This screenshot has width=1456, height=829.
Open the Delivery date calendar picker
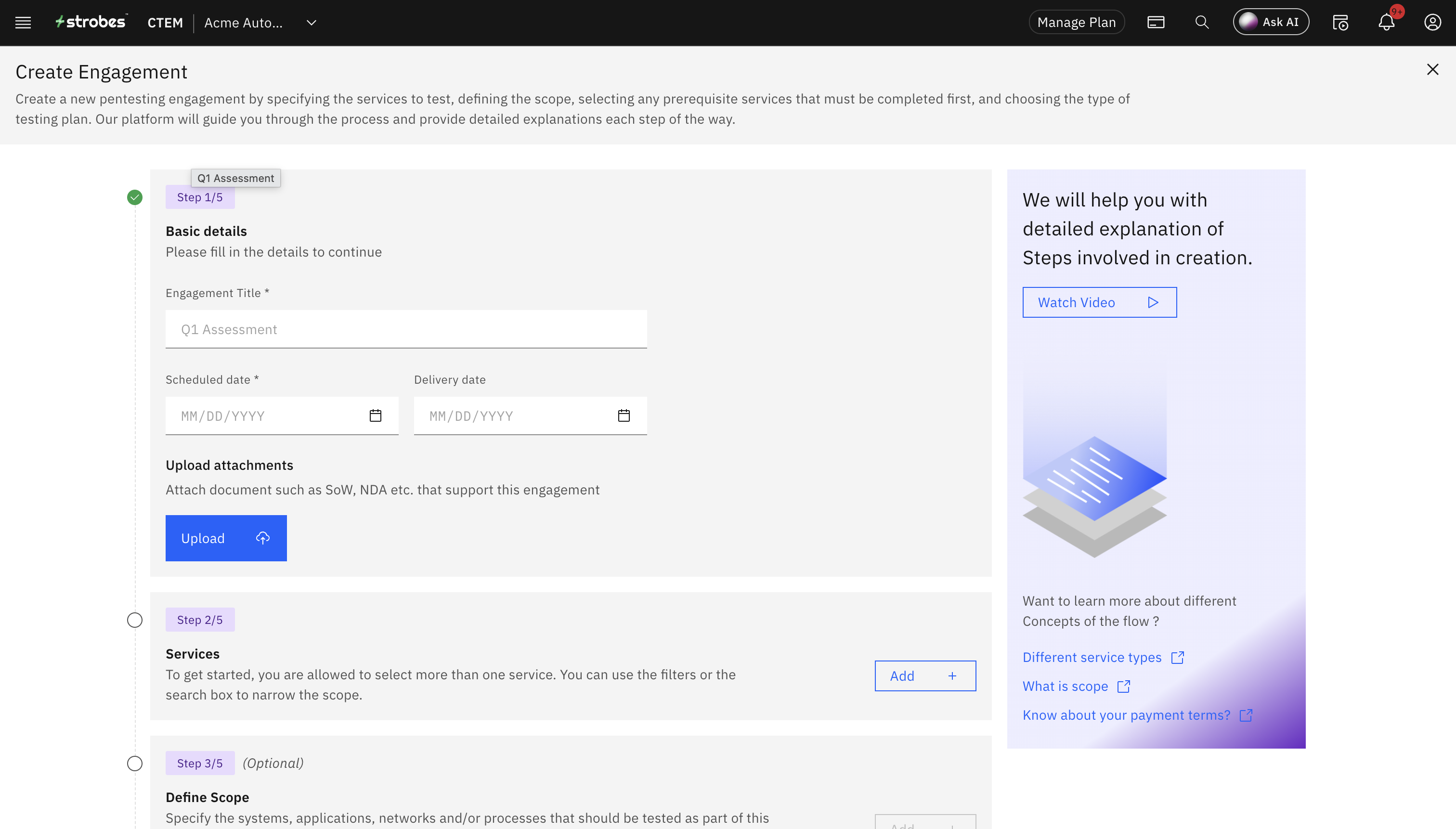coord(624,415)
